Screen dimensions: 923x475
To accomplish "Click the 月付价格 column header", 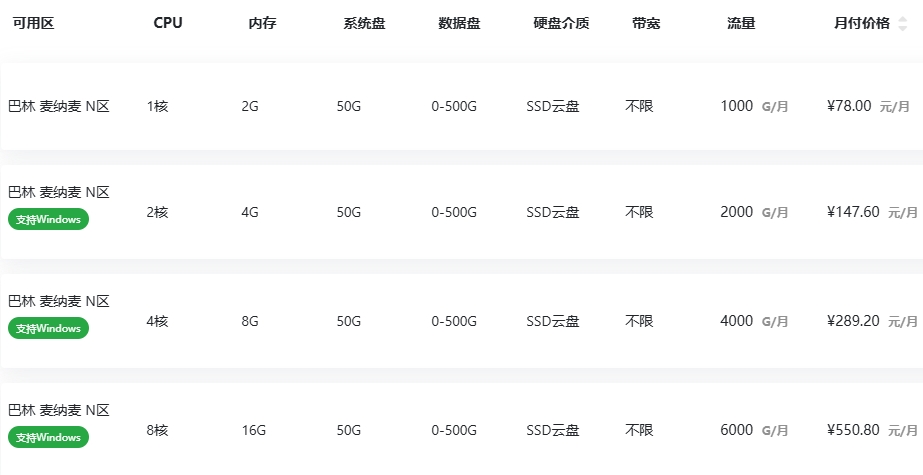I will pyautogui.click(x=862, y=24).
